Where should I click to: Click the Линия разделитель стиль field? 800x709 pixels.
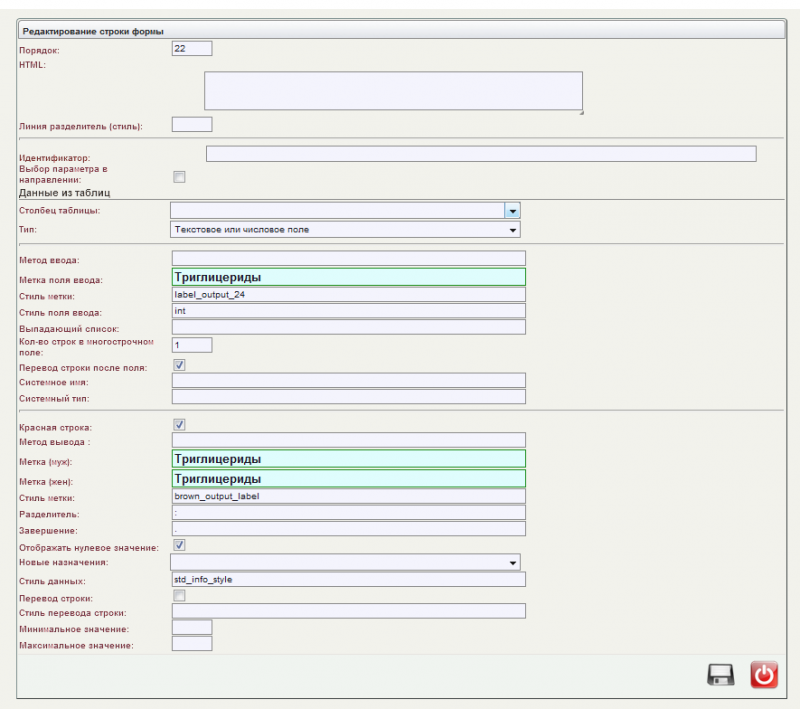190,123
